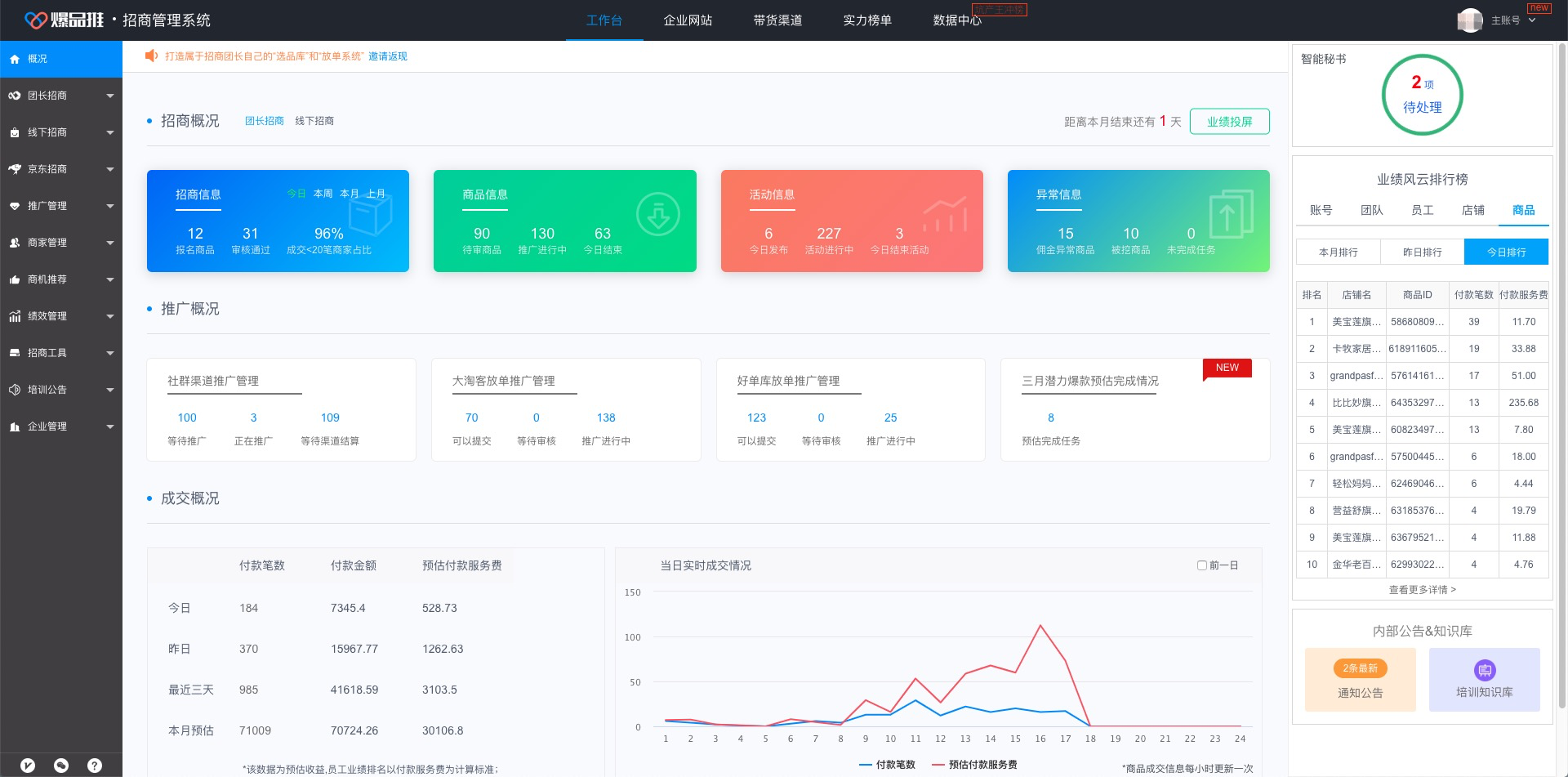
Task: Open help via the question mark icon
Action: tap(95, 766)
